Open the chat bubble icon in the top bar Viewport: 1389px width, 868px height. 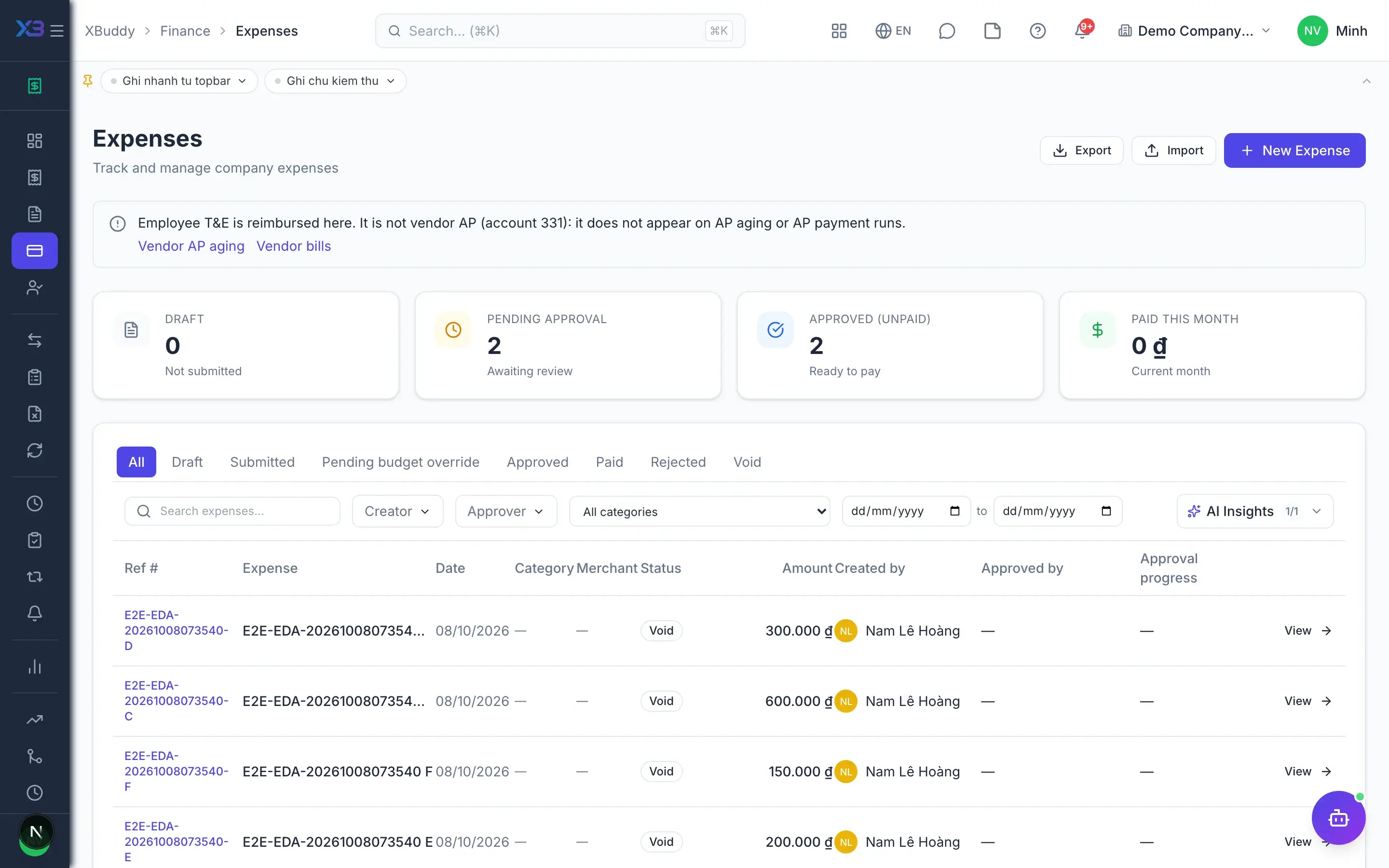946,30
